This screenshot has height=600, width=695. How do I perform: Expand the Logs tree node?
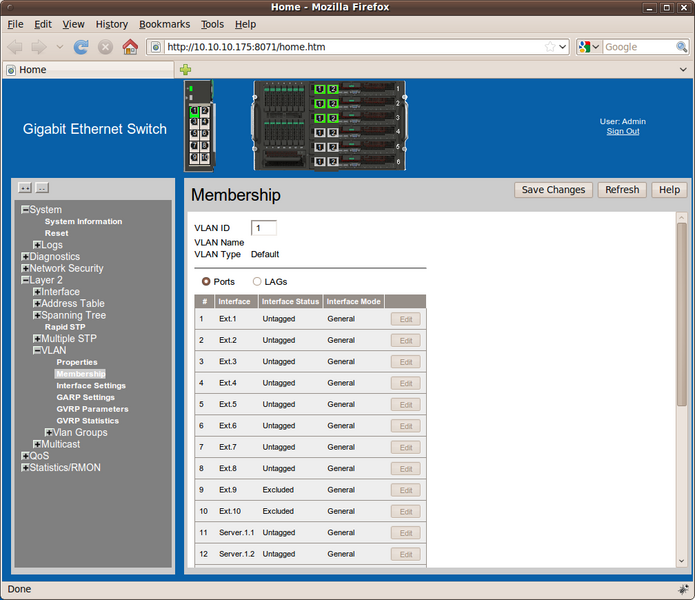coord(37,245)
